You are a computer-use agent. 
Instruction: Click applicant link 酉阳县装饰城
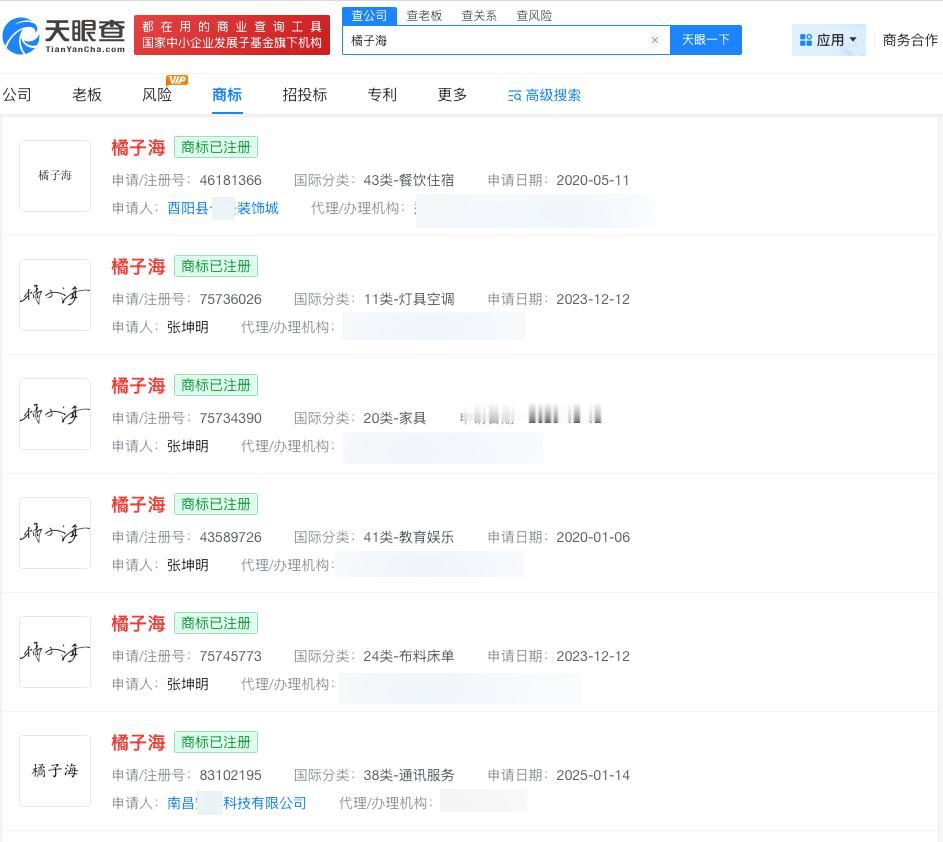pos(224,208)
